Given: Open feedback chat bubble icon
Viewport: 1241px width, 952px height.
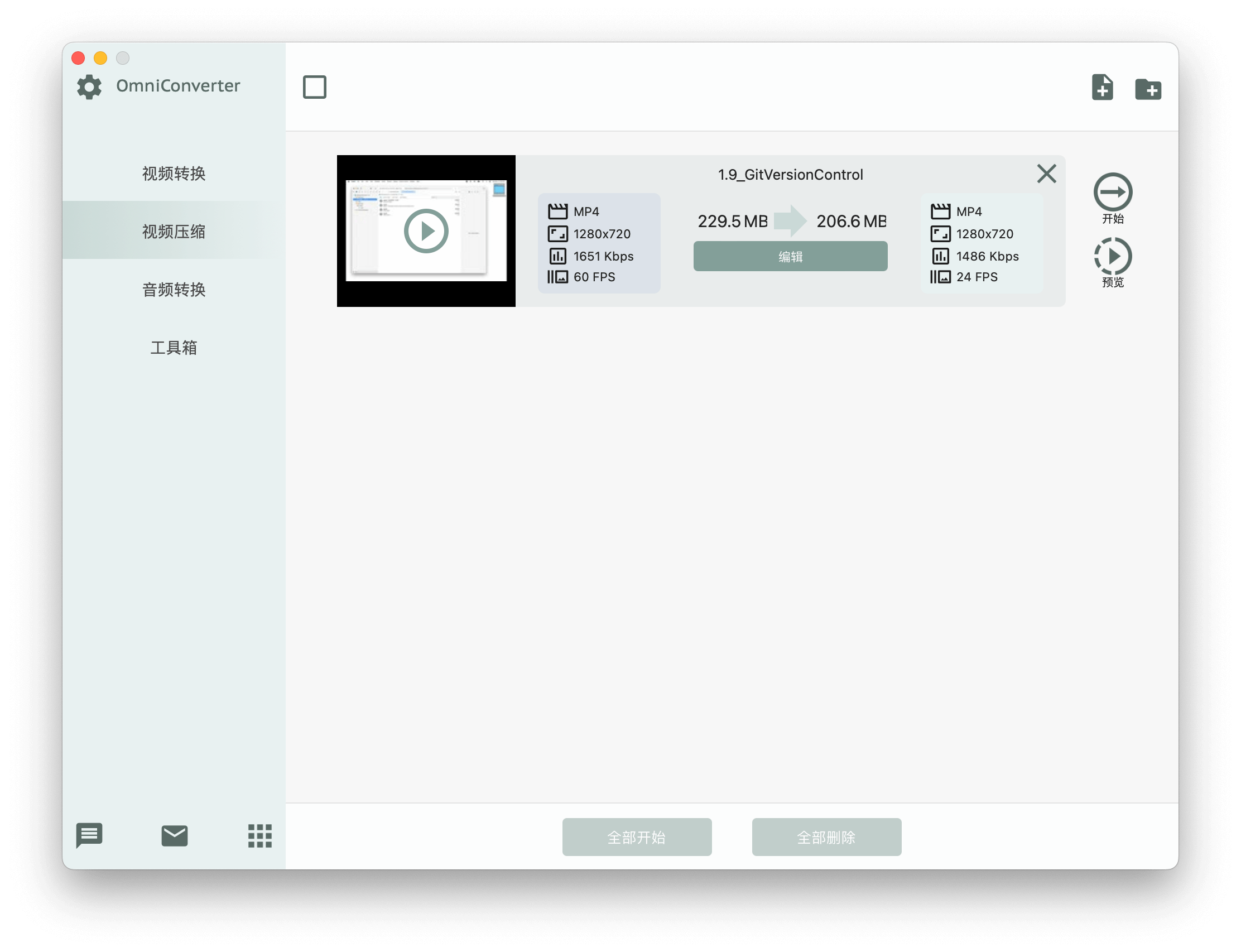Looking at the screenshot, I should pos(89,835).
